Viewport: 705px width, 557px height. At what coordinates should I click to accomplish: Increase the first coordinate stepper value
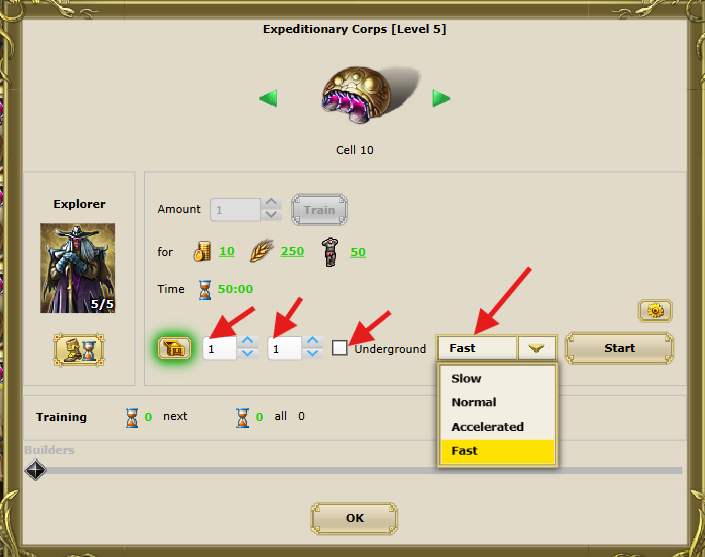[x=247, y=342]
